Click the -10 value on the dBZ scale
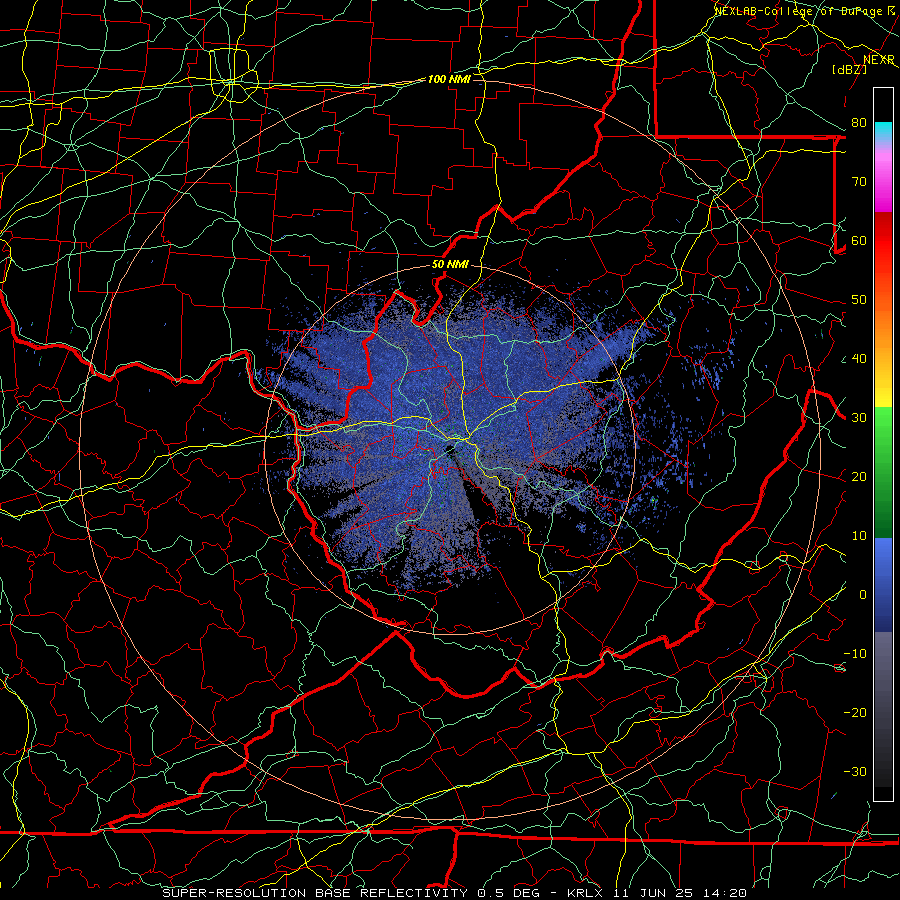Viewport: 900px width, 900px height. click(x=855, y=654)
